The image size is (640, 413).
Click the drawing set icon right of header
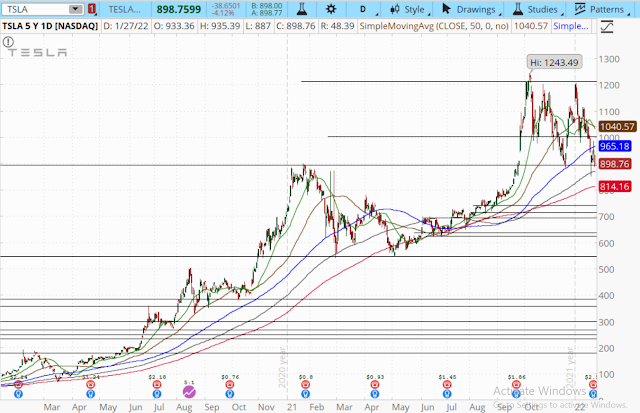(x=607, y=27)
